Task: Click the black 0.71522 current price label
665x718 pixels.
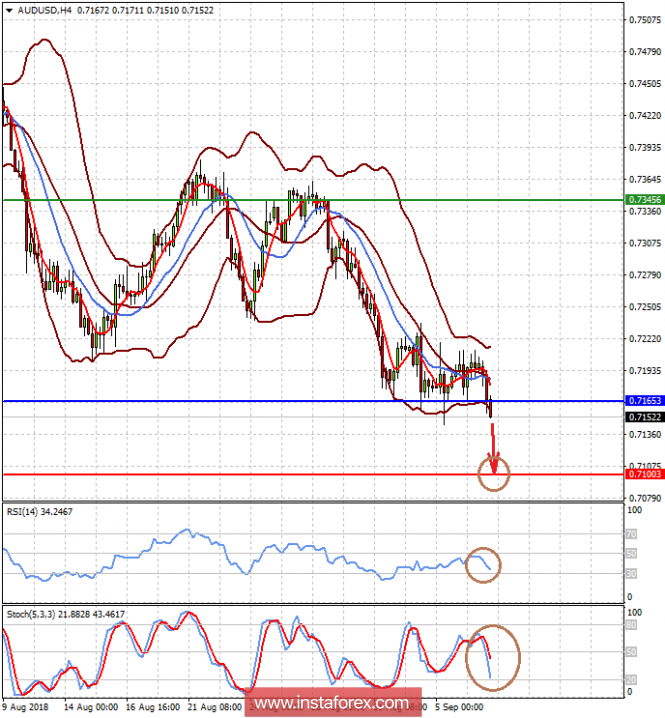Action: pyautogui.click(x=644, y=417)
